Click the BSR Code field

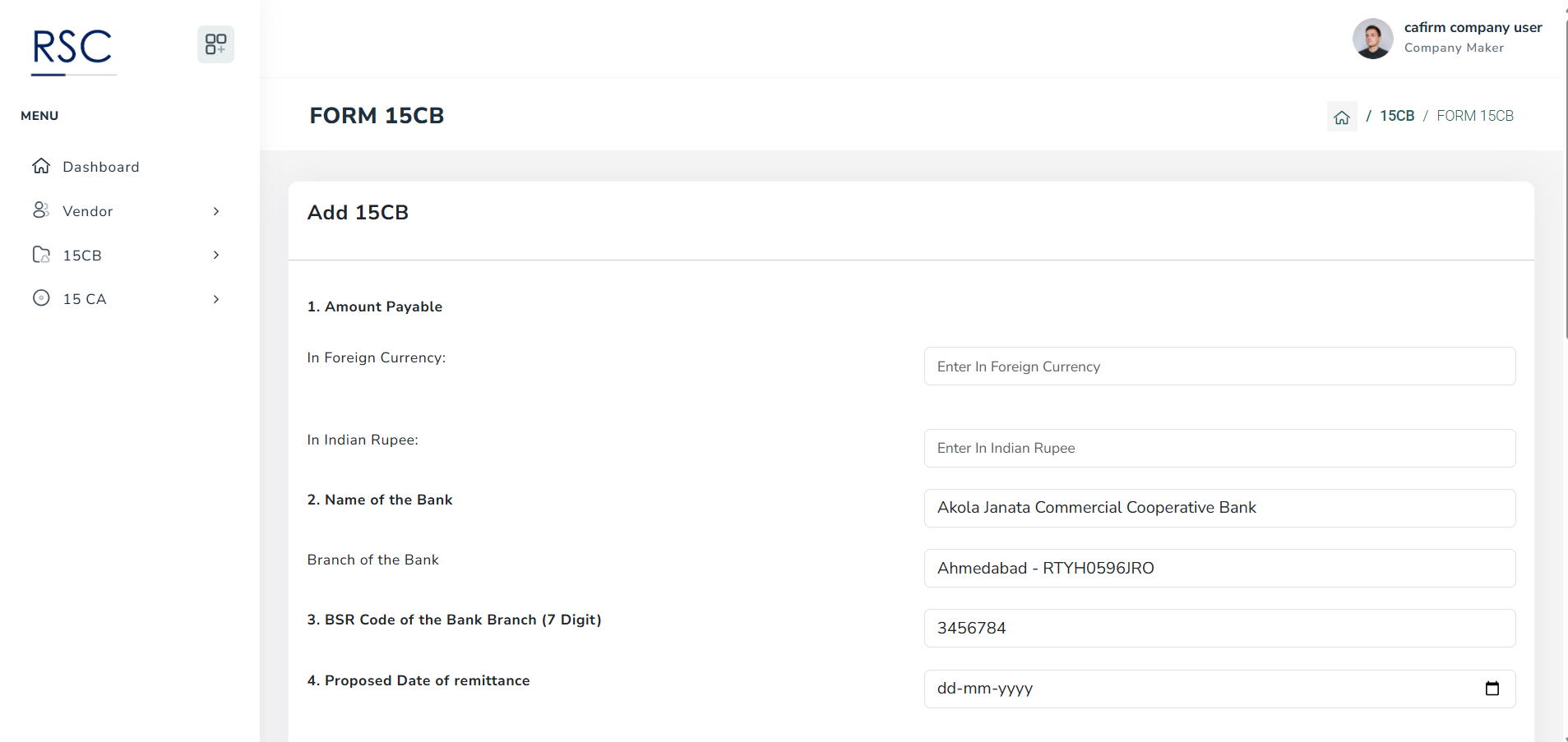(1219, 628)
